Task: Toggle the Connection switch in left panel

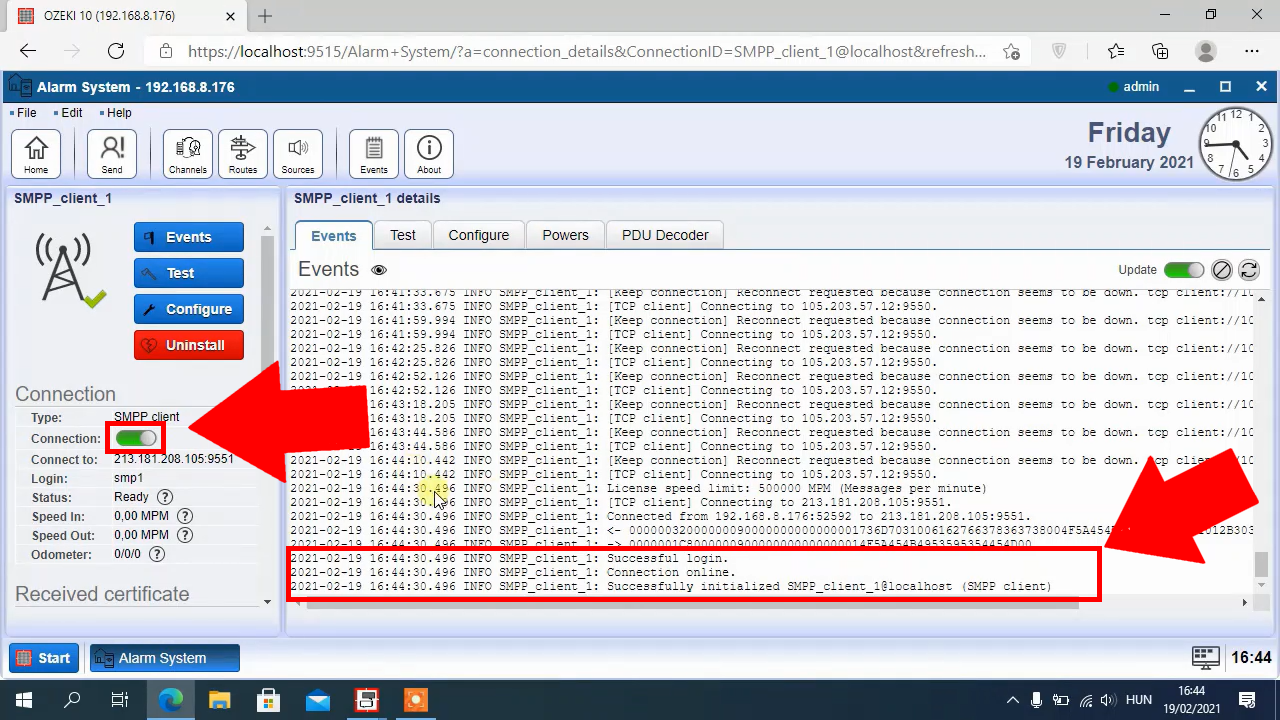Action: pos(136,438)
